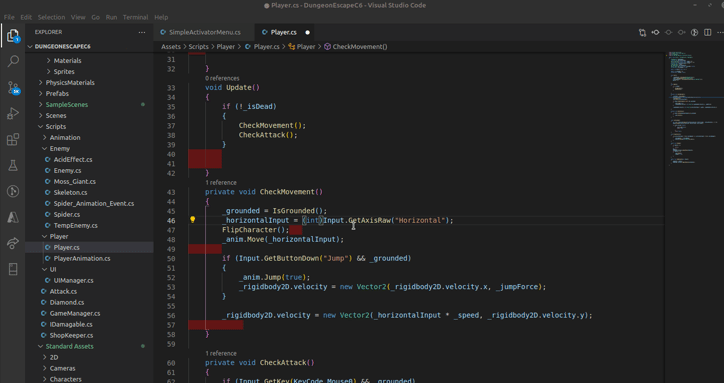
Task: Split the editor to the right
Action: point(707,32)
